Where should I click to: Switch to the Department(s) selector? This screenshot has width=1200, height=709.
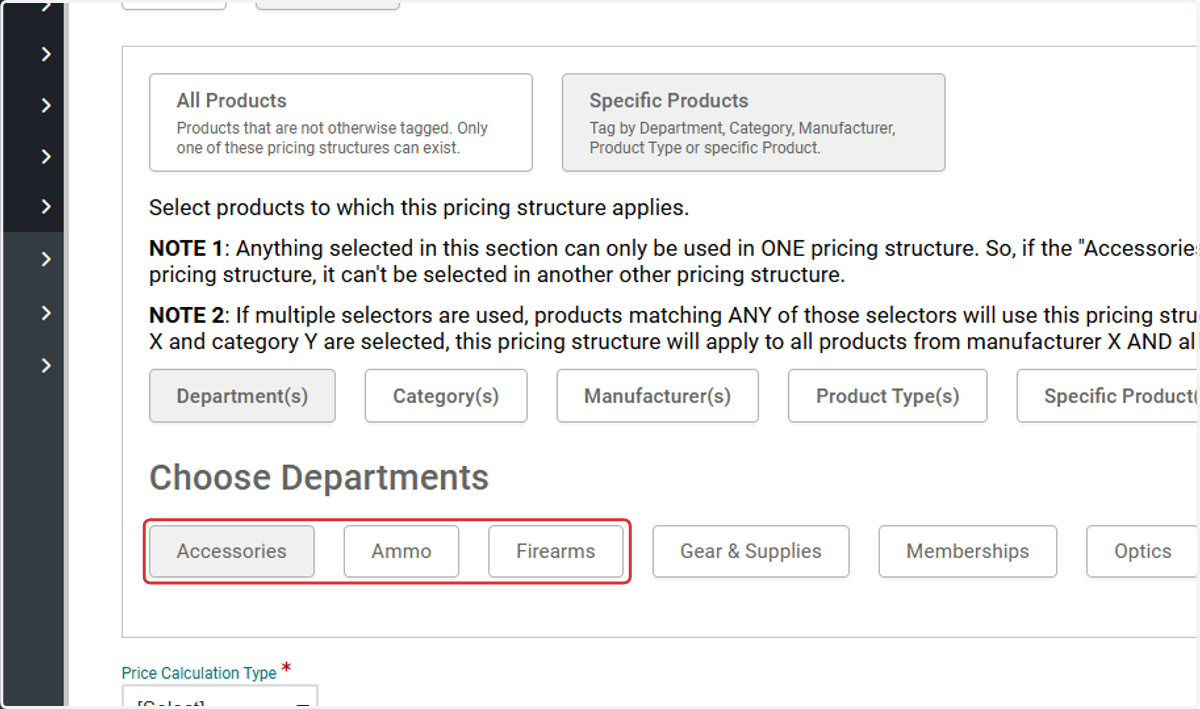(x=242, y=396)
